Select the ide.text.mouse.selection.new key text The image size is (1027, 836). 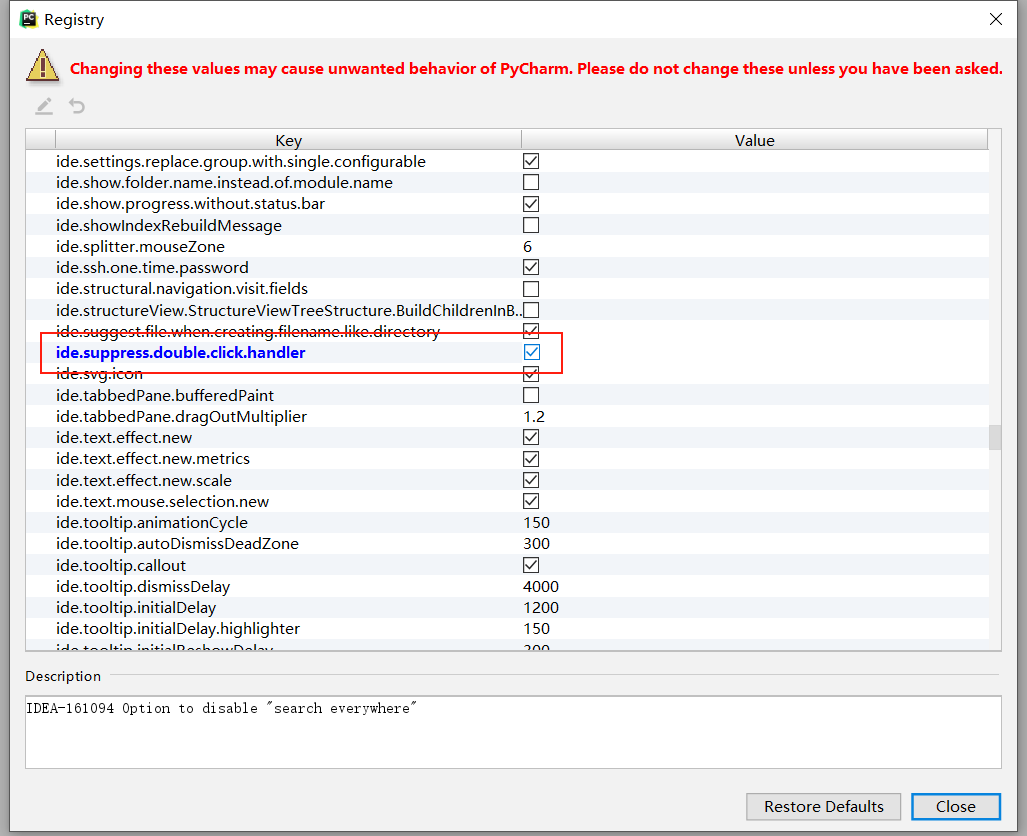click(162, 501)
